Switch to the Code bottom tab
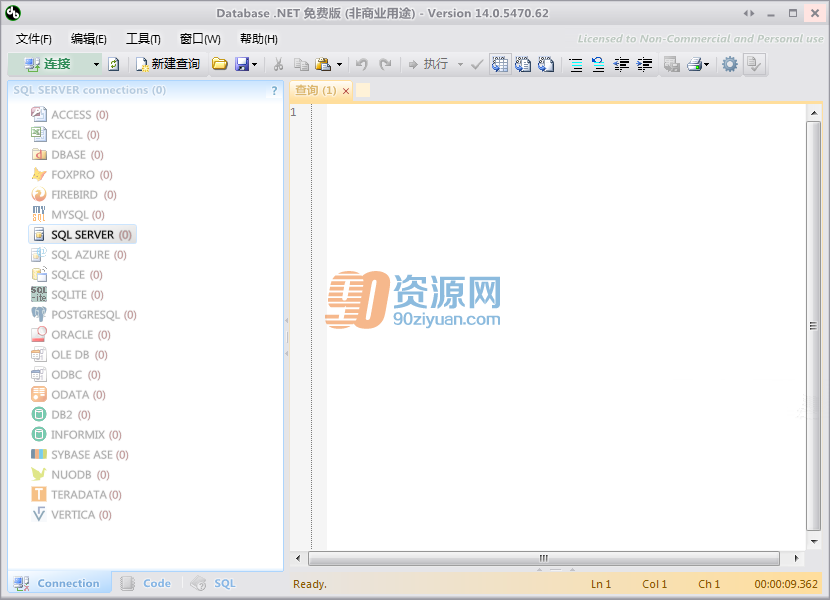This screenshot has height=600, width=830. coord(146,583)
